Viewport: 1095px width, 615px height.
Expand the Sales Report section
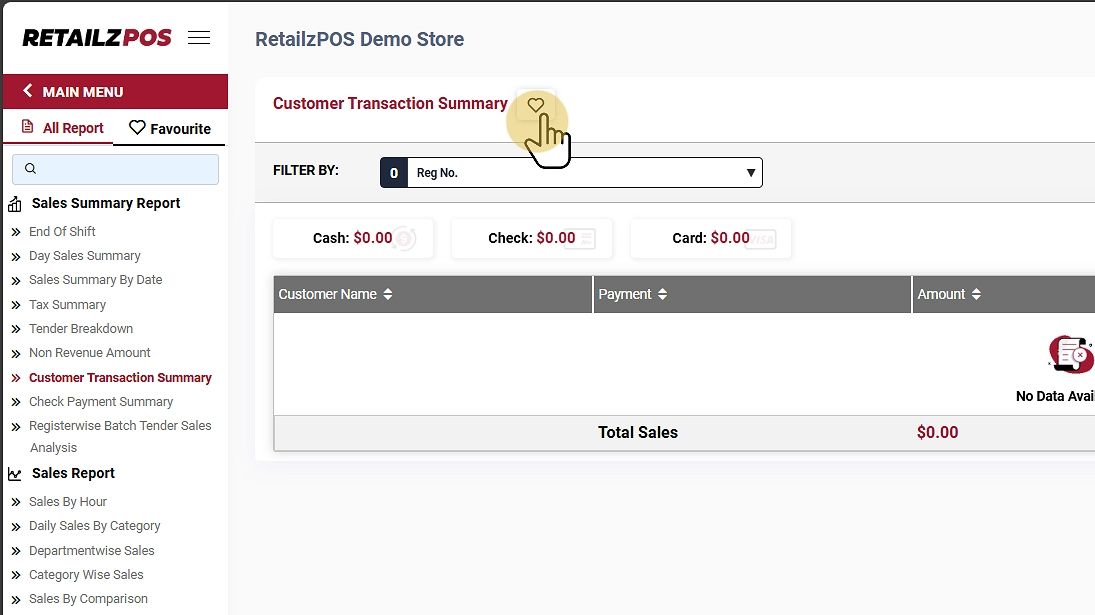(73, 473)
